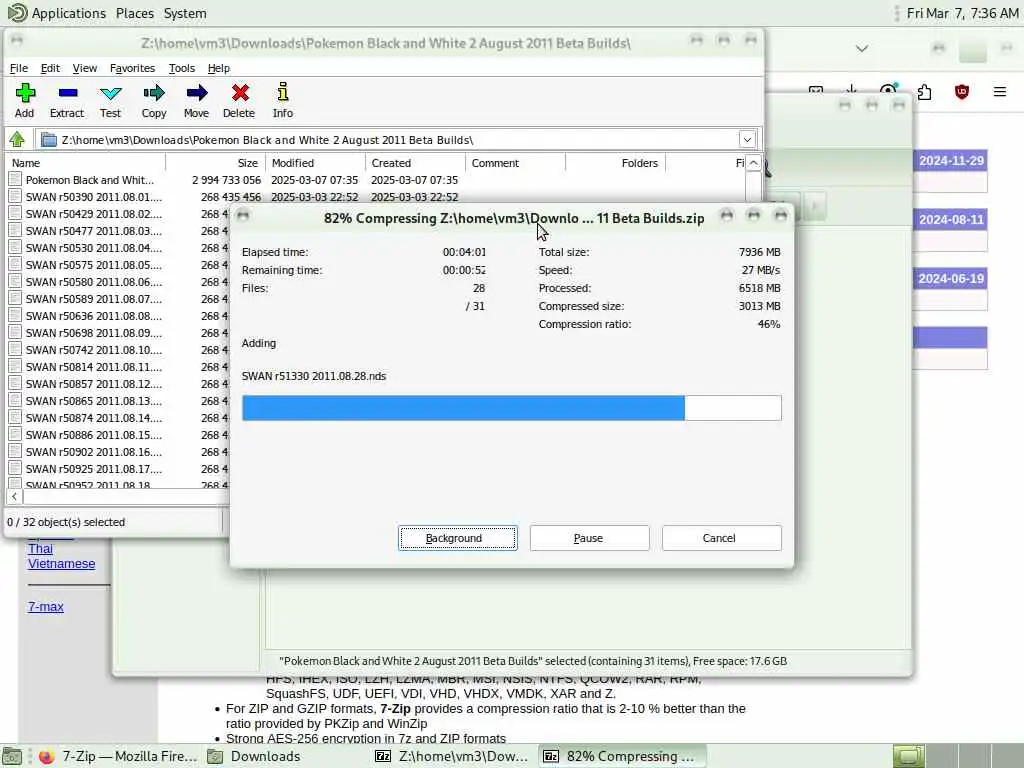Click the Test archive icon

point(110,93)
